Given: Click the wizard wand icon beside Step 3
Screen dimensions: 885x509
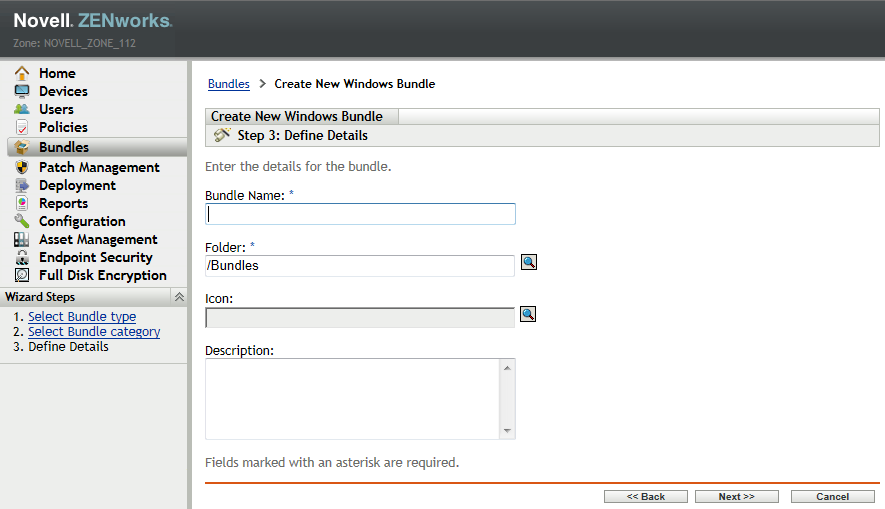Looking at the screenshot, I should [x=222, y=135].
